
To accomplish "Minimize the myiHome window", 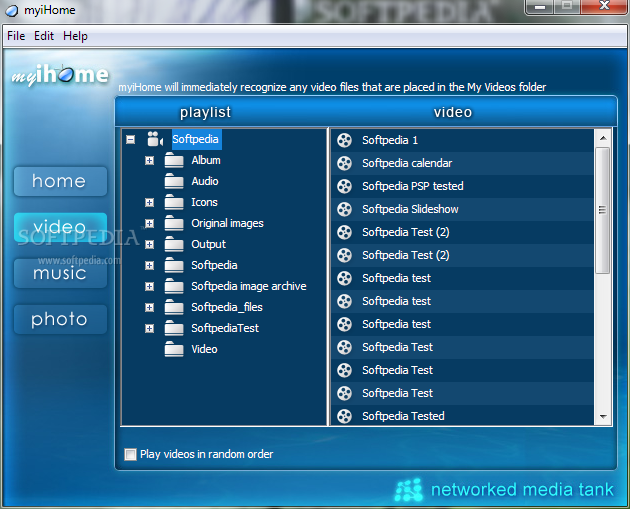I will 540,6.
